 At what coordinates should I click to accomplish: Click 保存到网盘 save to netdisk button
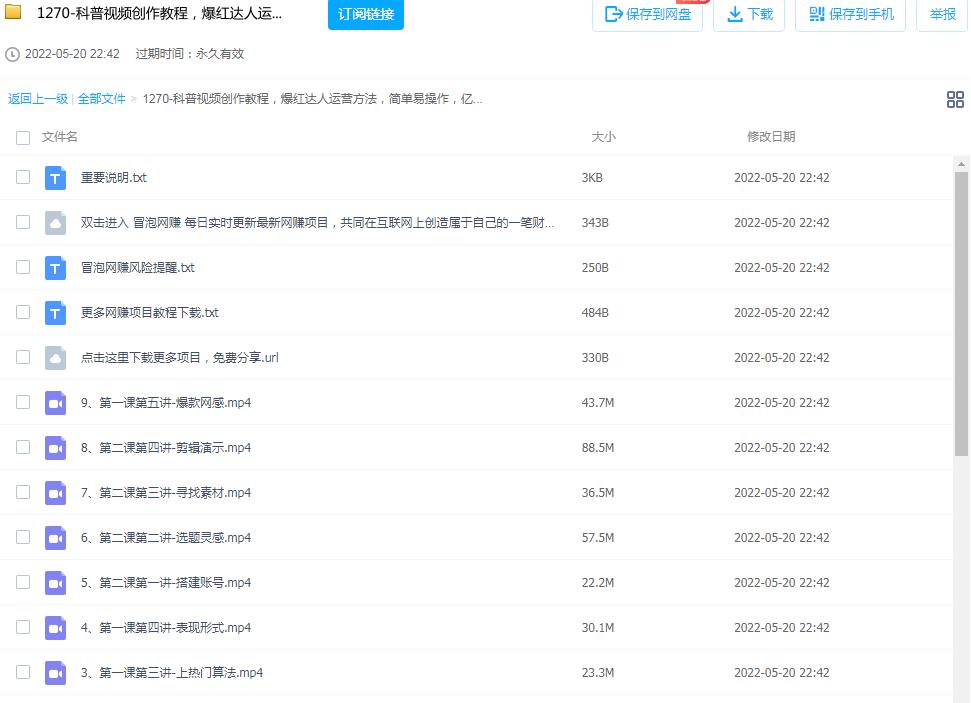pos(647,14)
